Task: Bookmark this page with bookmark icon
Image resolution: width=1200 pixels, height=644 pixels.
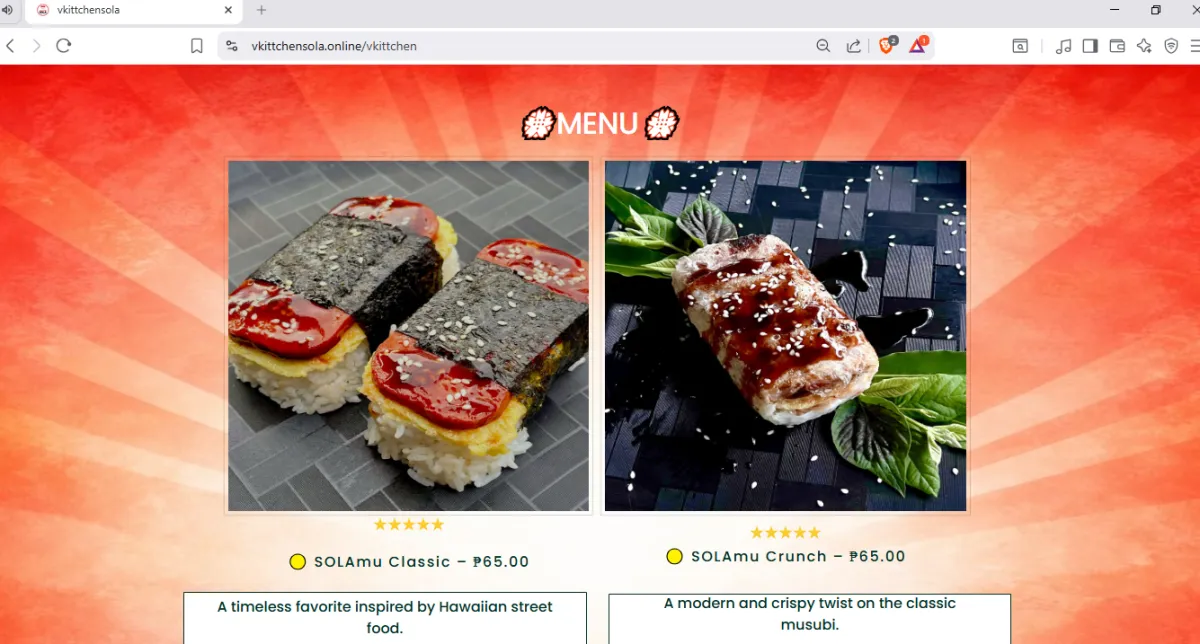Action: (197, 46)
